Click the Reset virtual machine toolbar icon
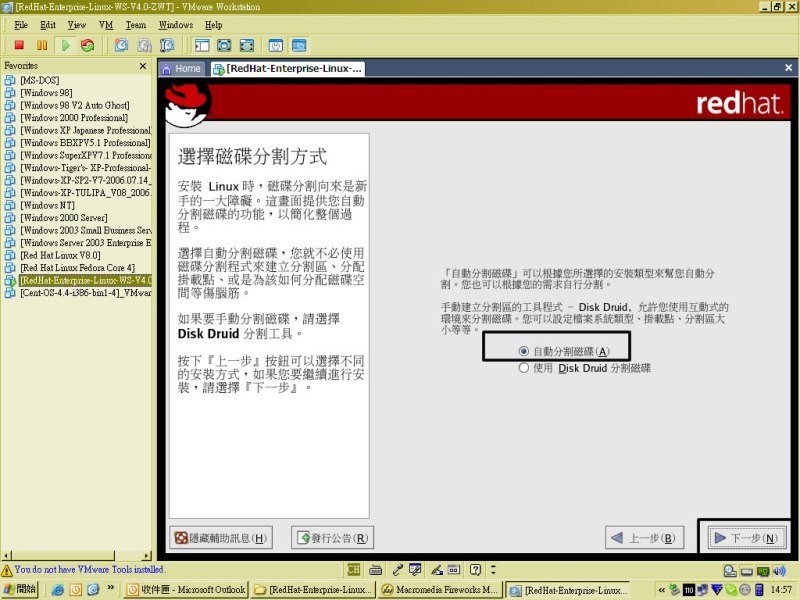Screen dimensions: 800x600 coord(88,45)
